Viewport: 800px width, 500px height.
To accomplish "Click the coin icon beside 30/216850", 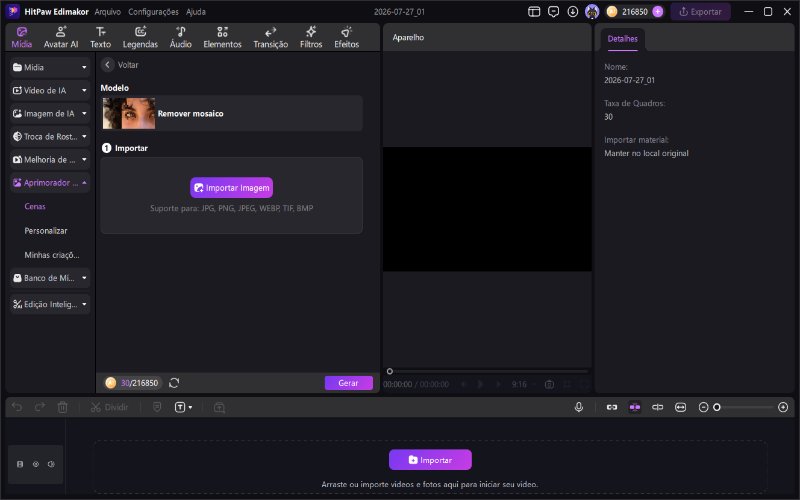I will tap(111, 383).
